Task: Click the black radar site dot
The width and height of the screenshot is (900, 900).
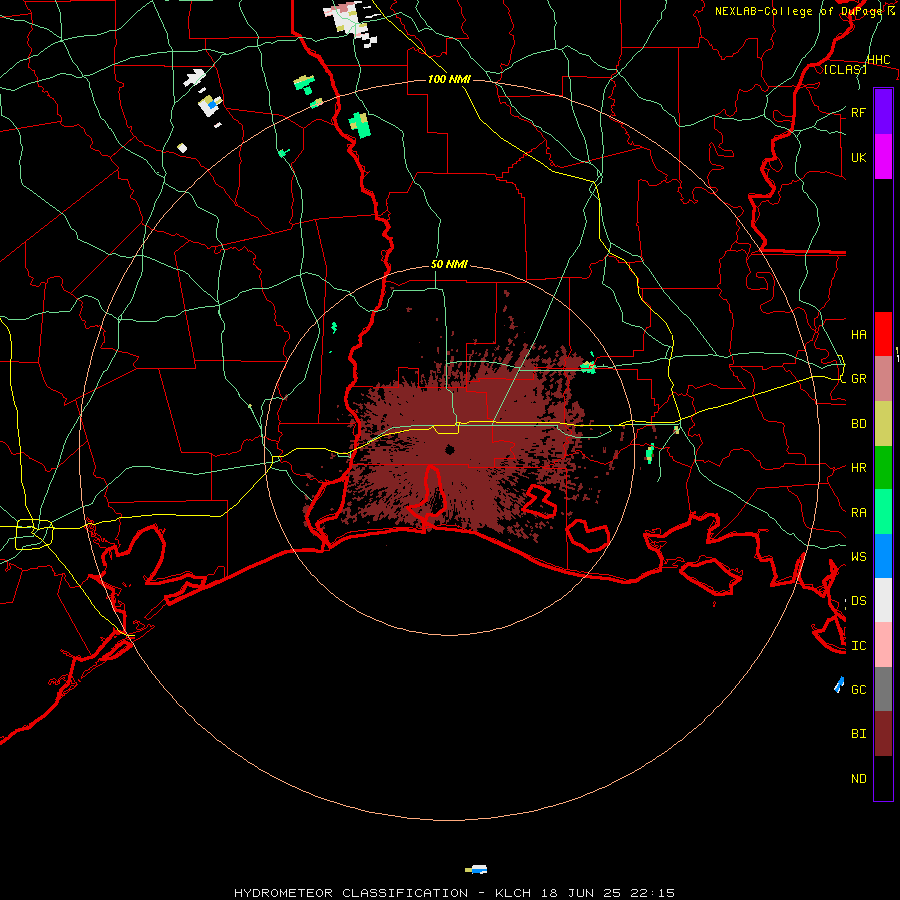Action: point(450,449)
